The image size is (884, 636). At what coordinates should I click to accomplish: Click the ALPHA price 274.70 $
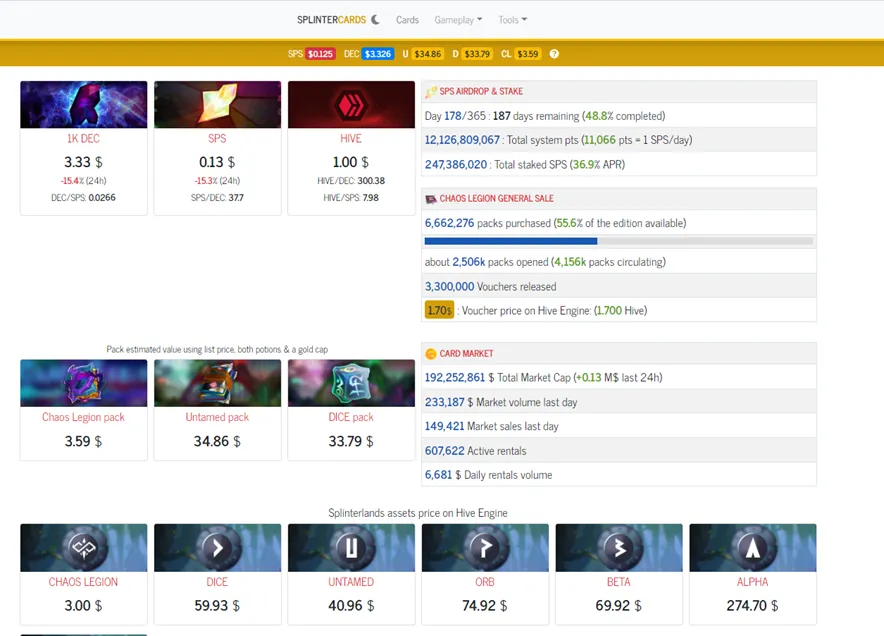point(753,606)
